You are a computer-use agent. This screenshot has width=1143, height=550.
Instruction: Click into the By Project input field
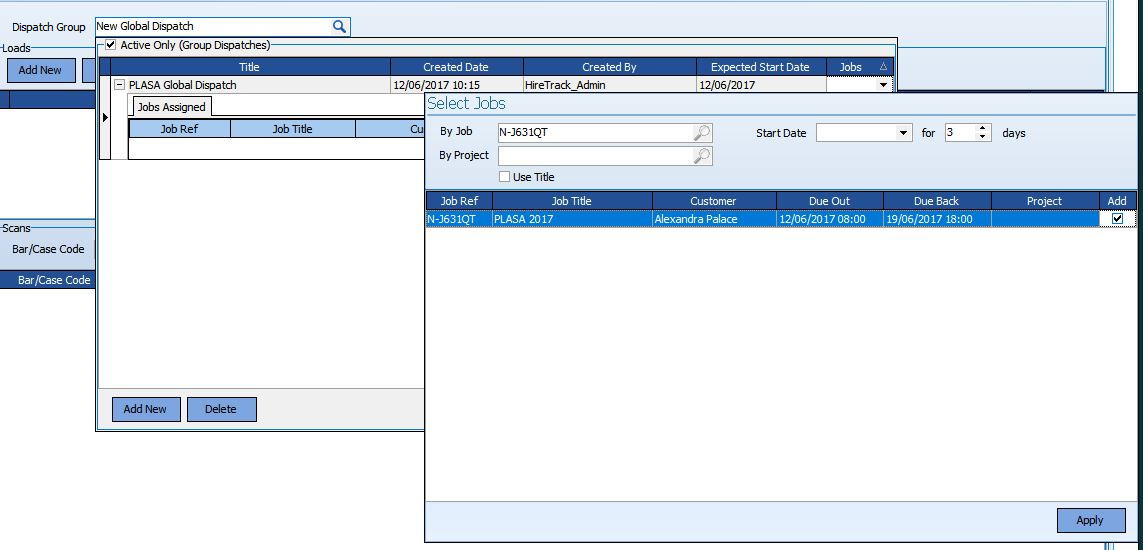click(x=595, y=156)
